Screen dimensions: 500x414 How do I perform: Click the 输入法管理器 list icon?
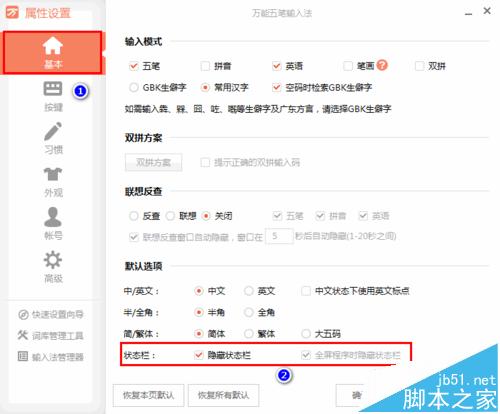[x=23, y=356]
